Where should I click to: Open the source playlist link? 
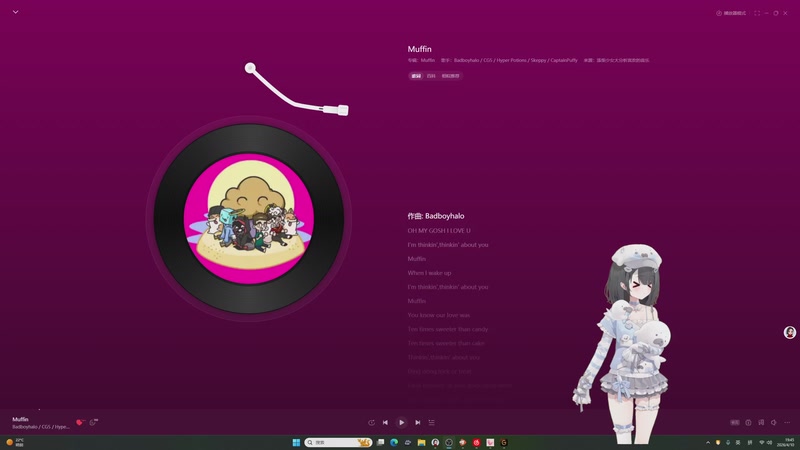tap(623, 60)
